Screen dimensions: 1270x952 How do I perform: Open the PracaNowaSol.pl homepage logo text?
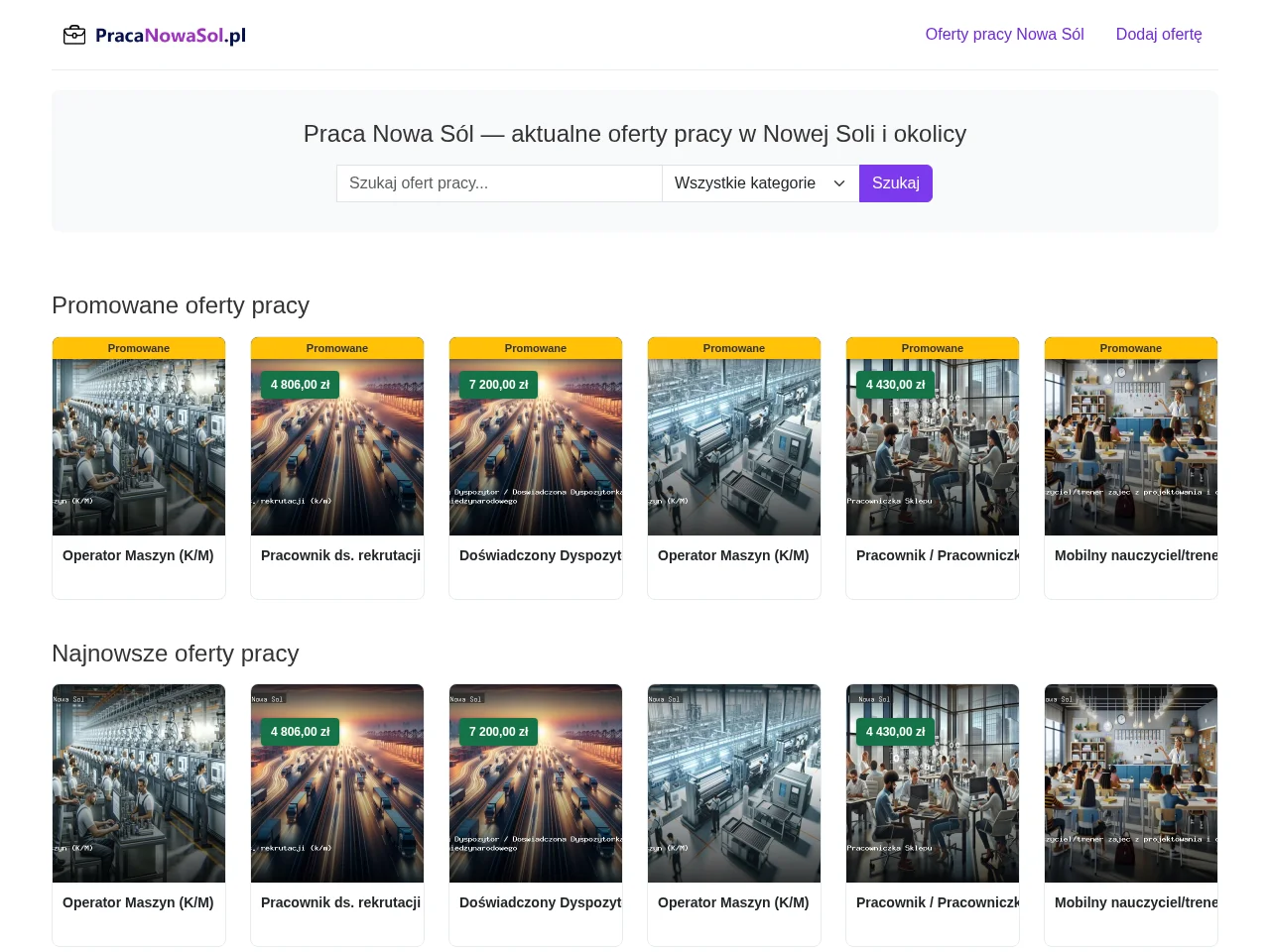pos(171,36)
